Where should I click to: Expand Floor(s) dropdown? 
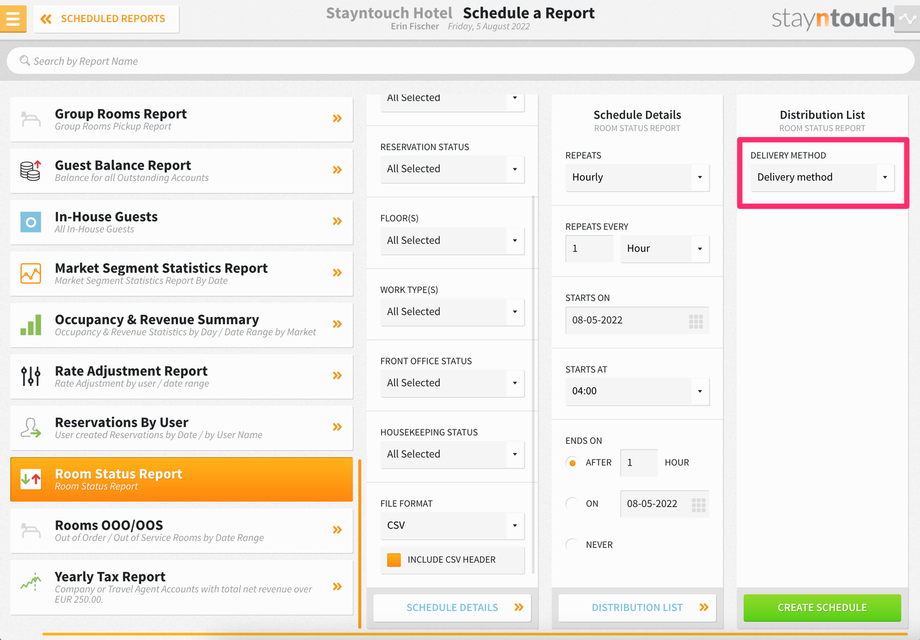(x=452, y=241)
